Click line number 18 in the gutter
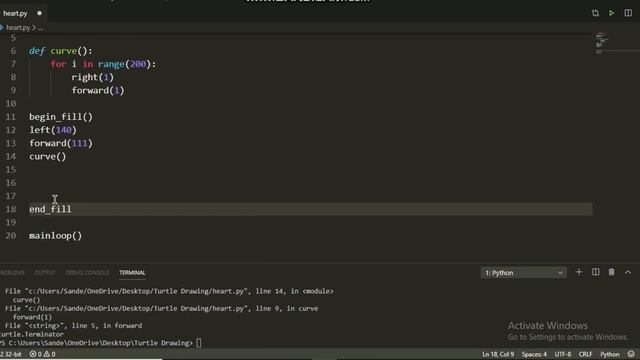Image resolution: width=640 pixels, height=360 pixels. tap(11, 209)
